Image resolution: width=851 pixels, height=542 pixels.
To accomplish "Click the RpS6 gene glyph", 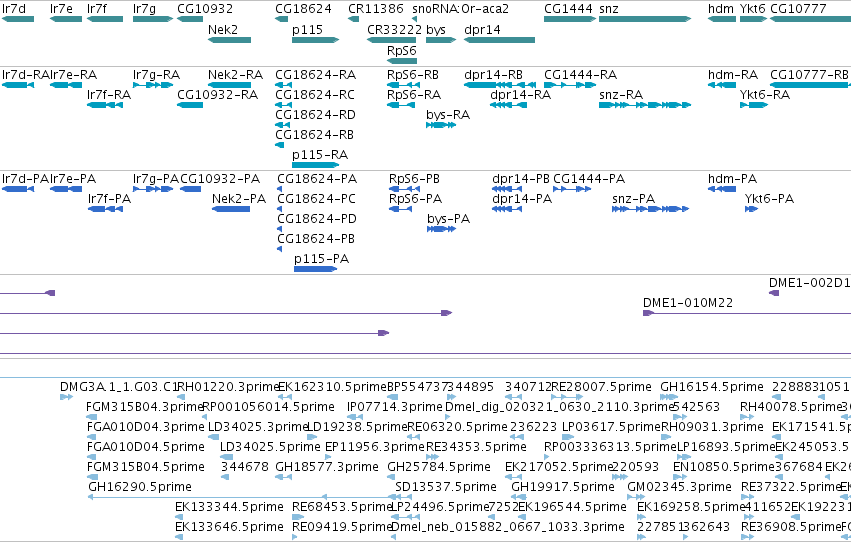I will pos(402,60).
